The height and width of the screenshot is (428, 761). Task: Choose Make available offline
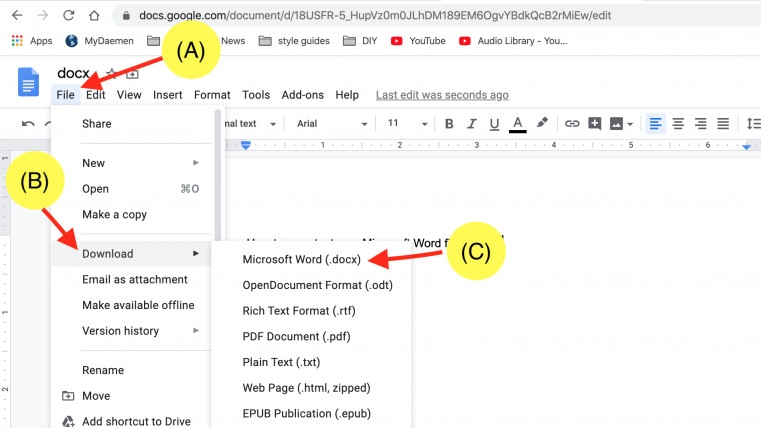pos(132,305)
